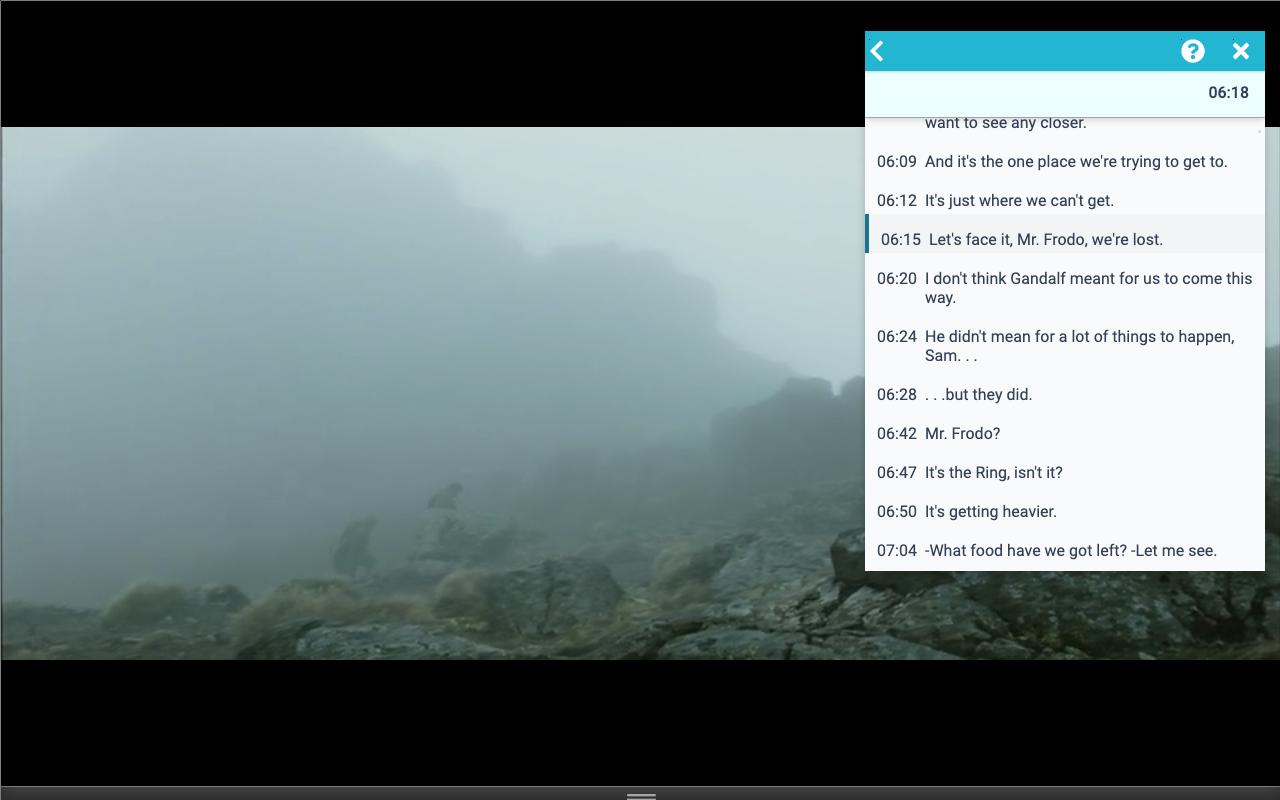Screen dimensions: 1280x800
Task: Click the 06:42 timestamp
Action: coord(897,433)
